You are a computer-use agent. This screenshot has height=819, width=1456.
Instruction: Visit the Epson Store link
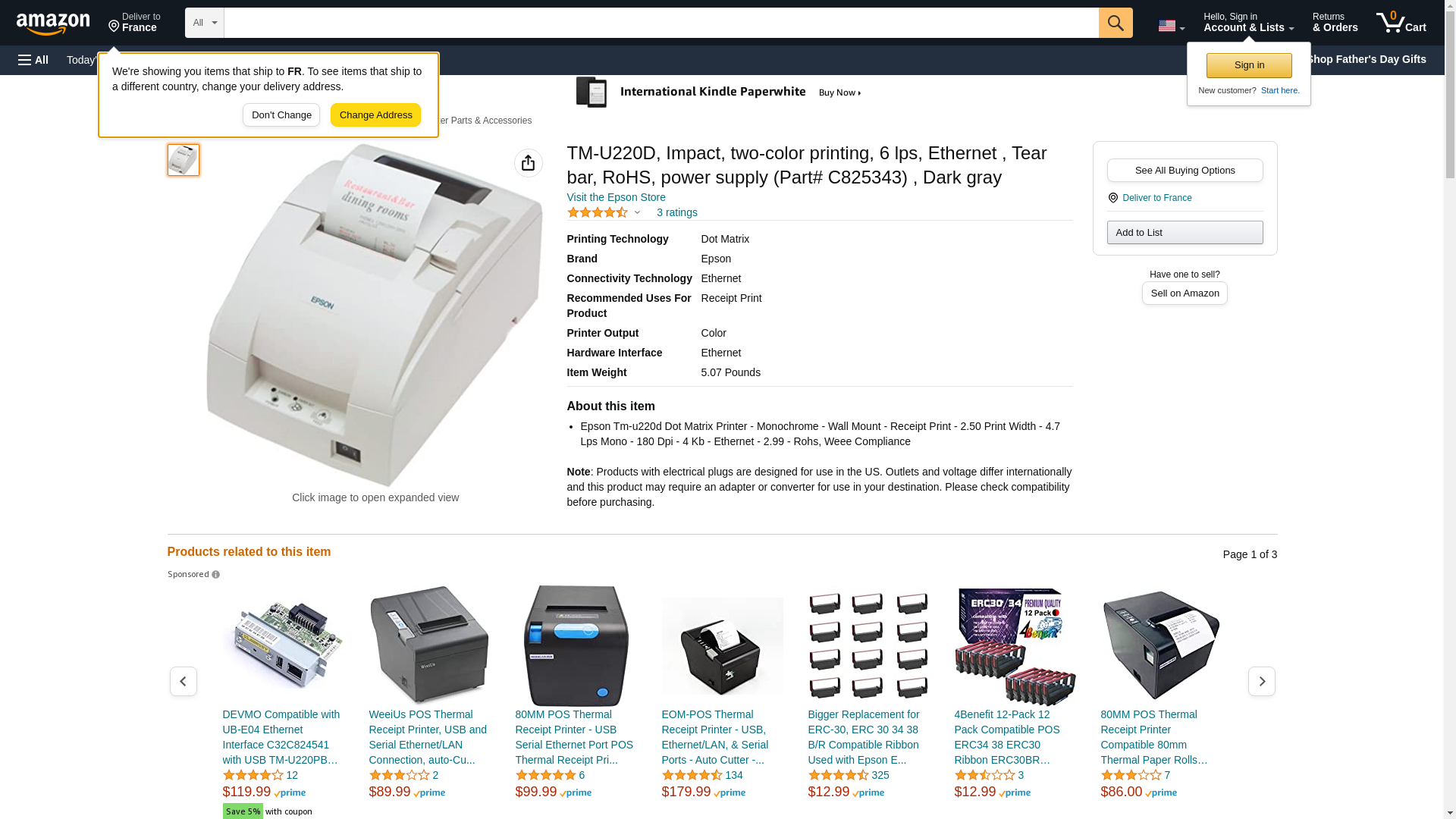[617, 197]
